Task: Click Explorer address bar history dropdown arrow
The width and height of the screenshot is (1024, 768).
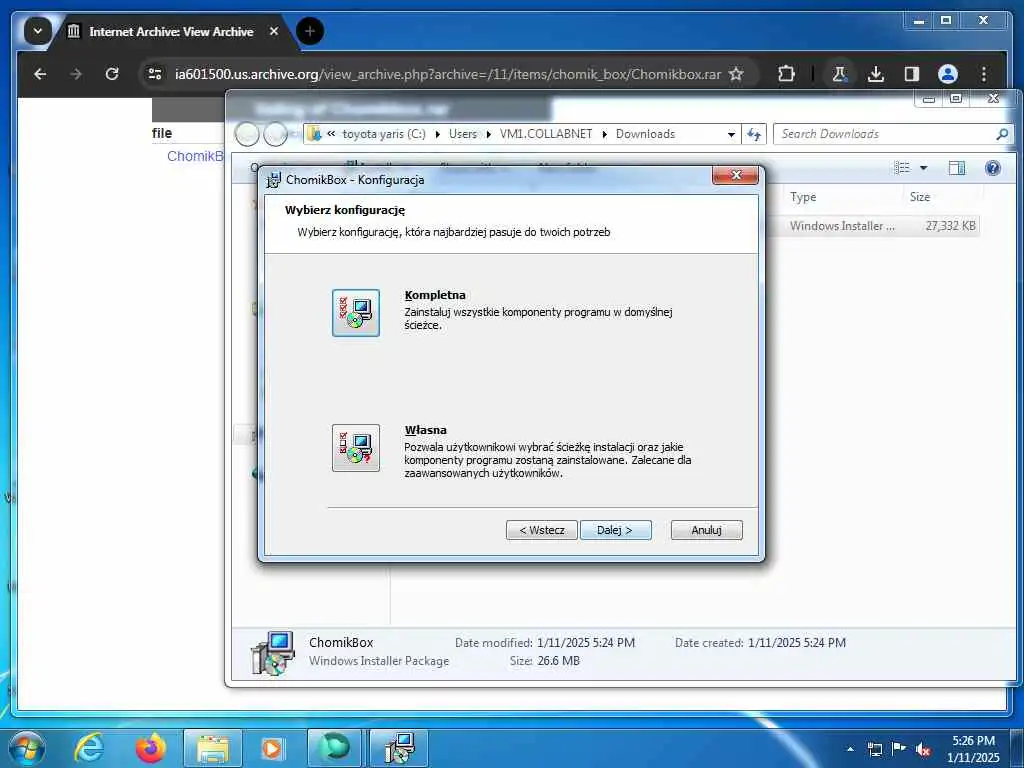Action: point(731,135)
